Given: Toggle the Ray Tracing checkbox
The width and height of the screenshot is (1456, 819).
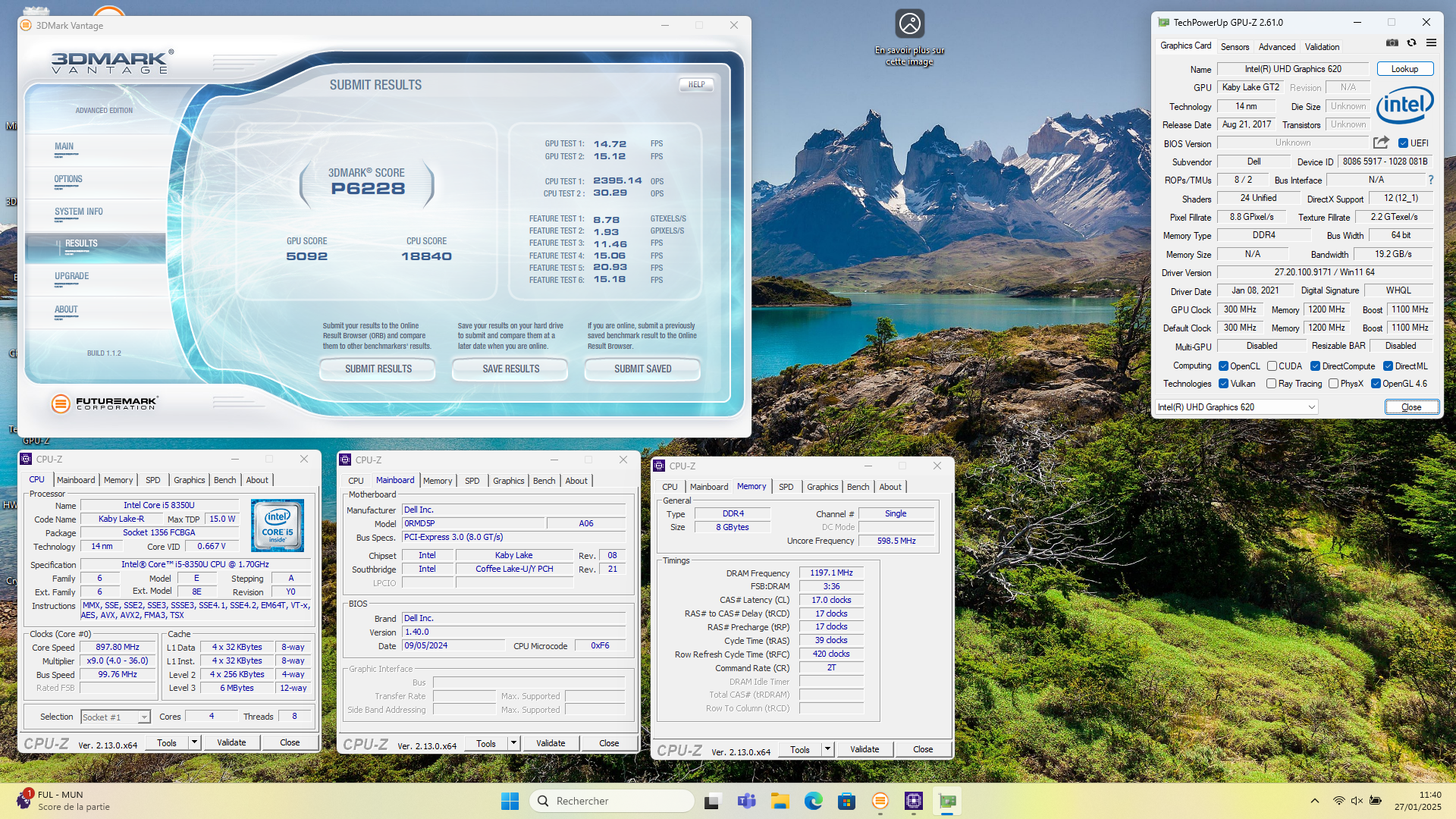Looking at the screenshot, I should pos(1271,384).
